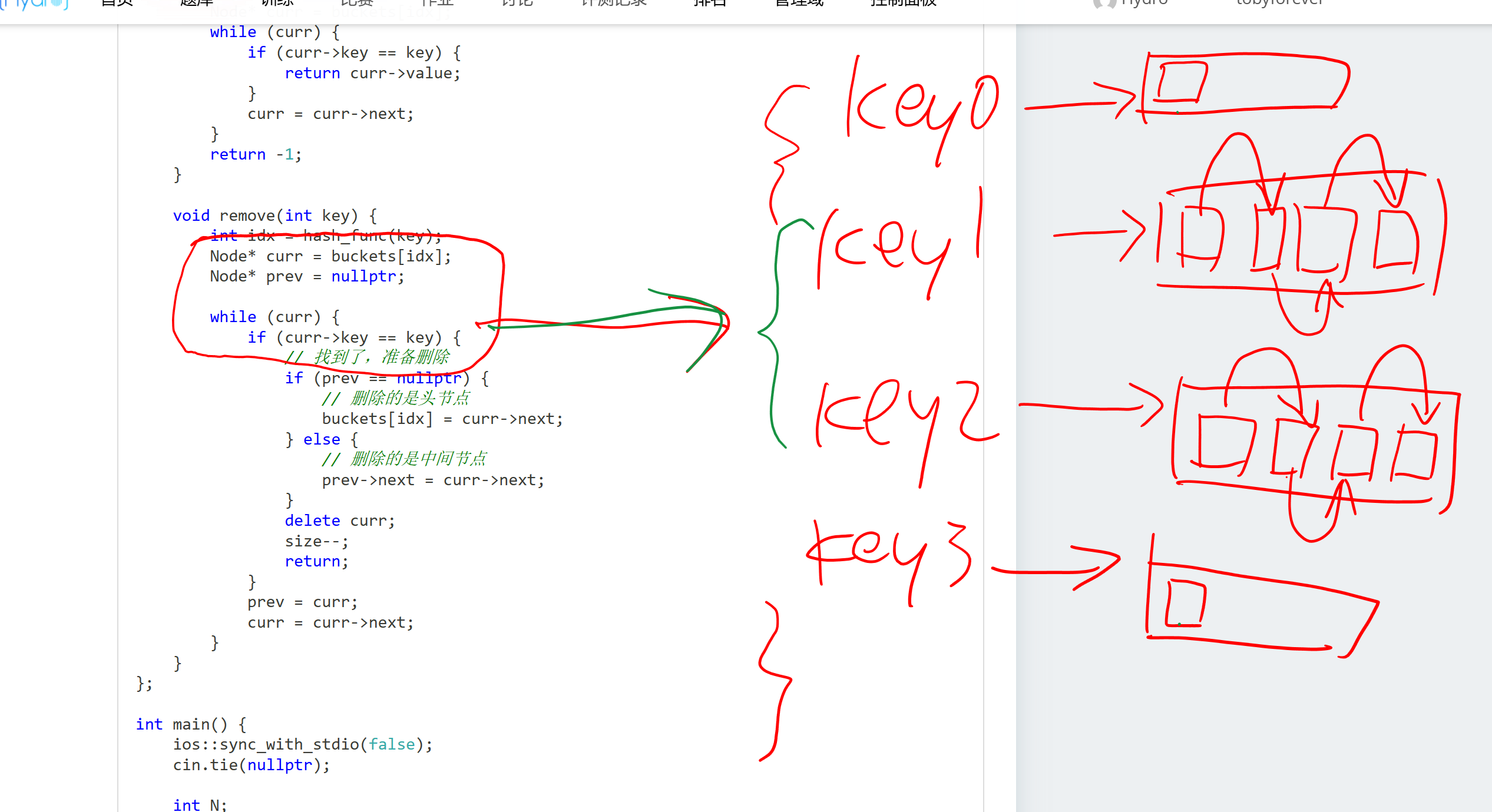
Task: Click the domain avatar icon beside Hydro
Action: pos(1104,4)
